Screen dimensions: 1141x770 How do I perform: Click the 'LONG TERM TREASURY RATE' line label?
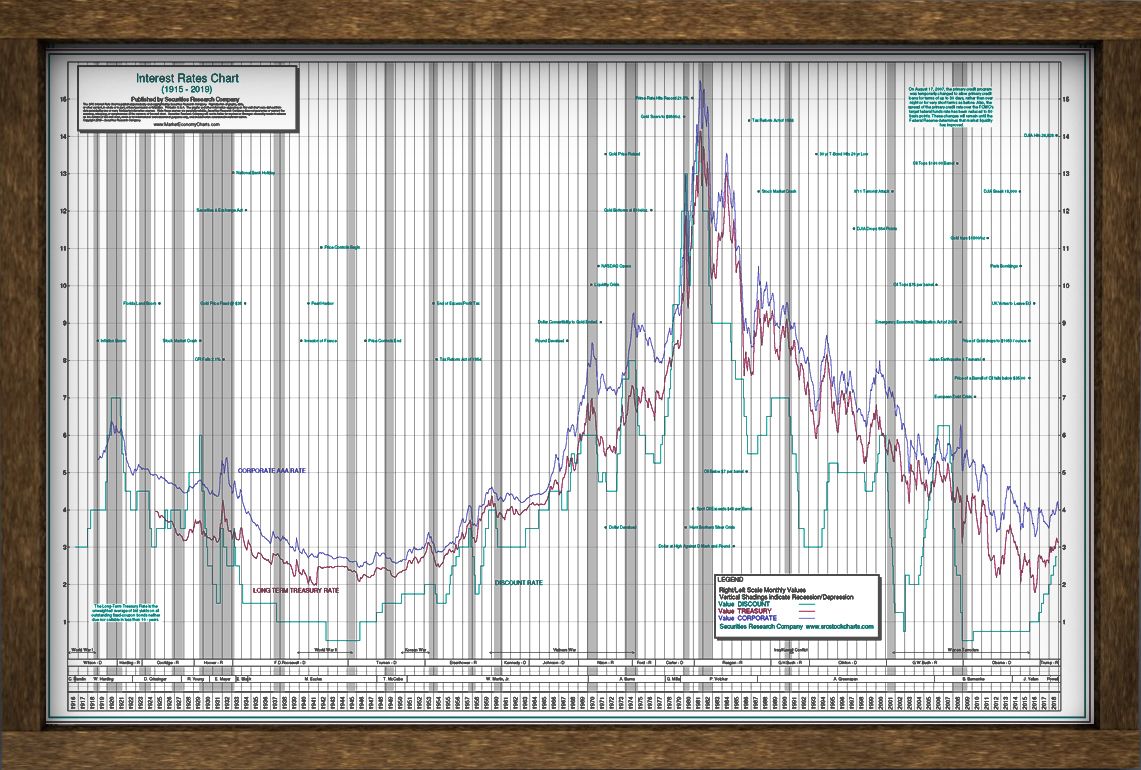tap(296, 590)
